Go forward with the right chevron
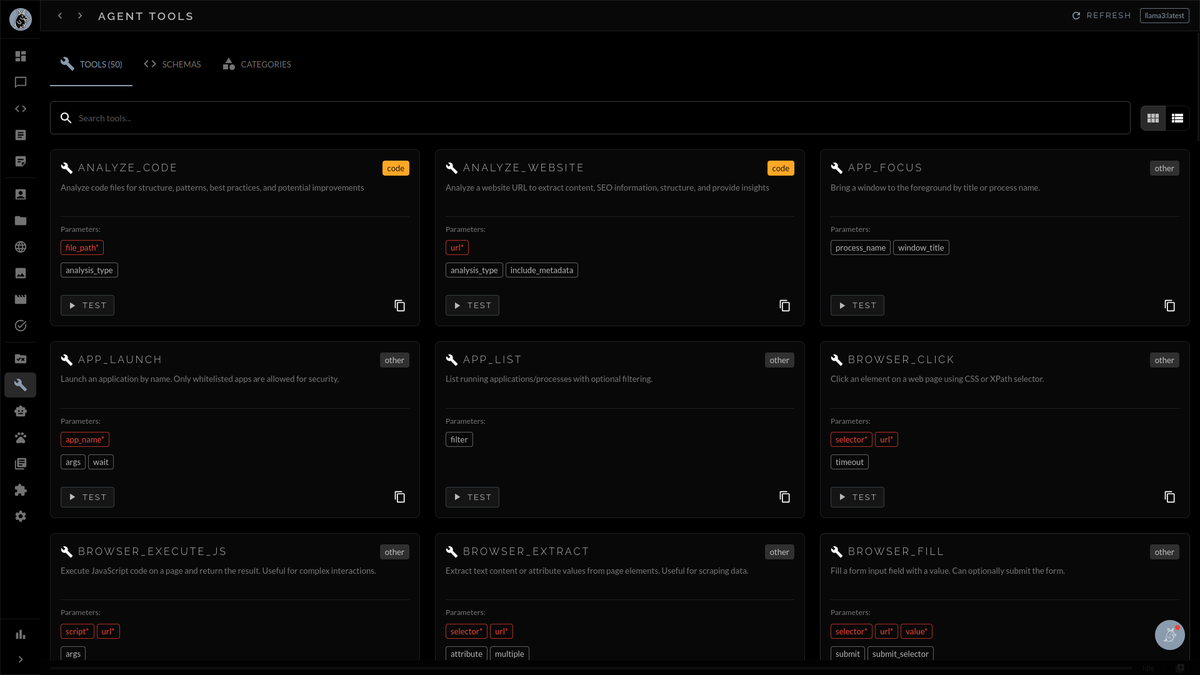This screenshot has width=1200, height=675. 80,16
